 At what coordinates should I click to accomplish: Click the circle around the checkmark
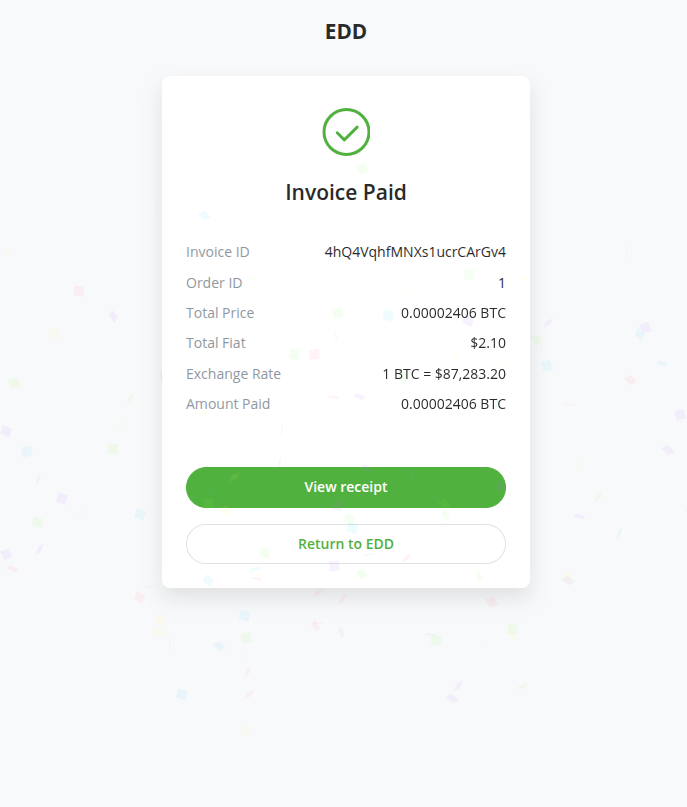click(x=346, y=110)
